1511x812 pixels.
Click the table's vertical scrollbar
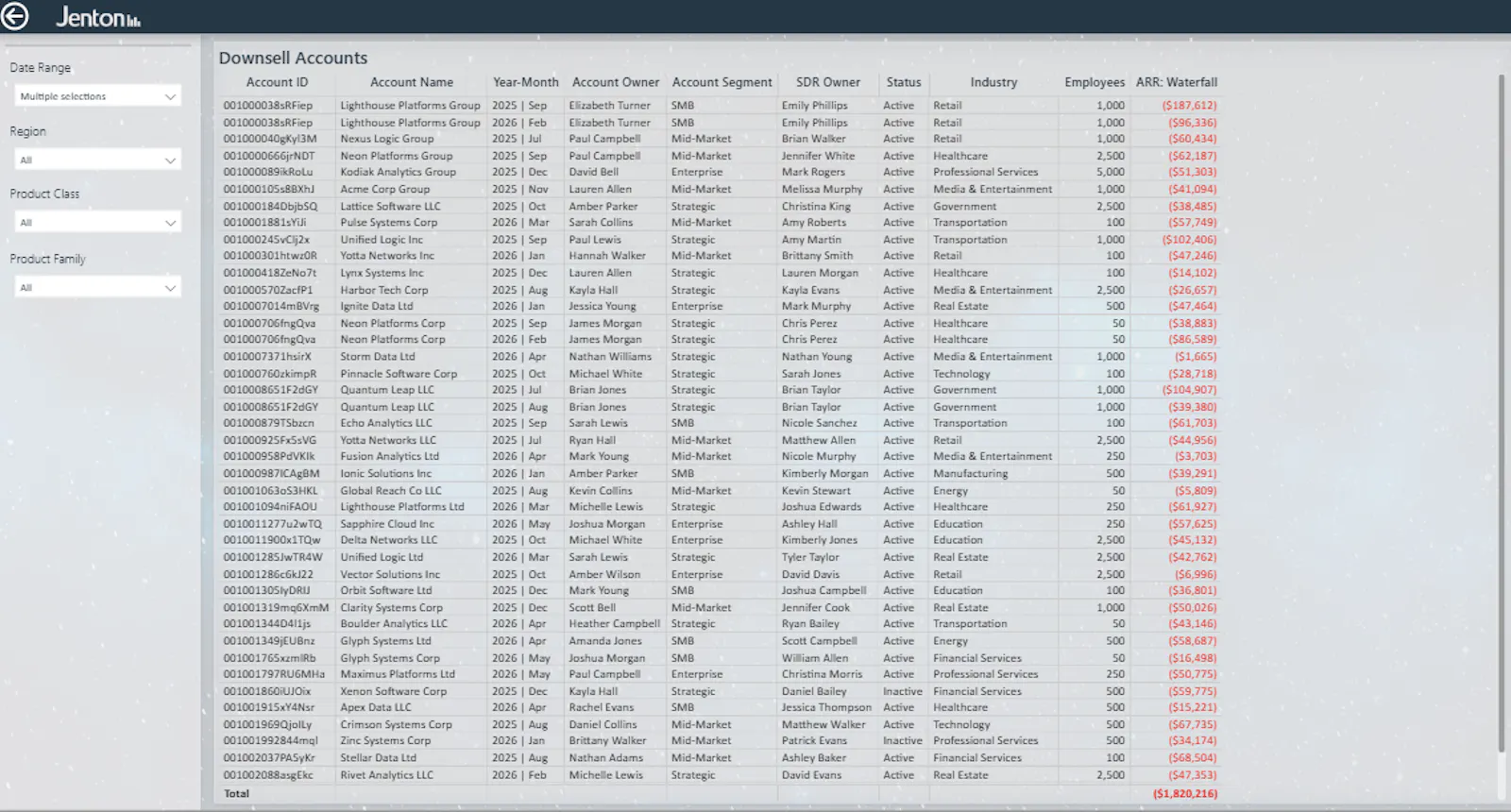1501,414
